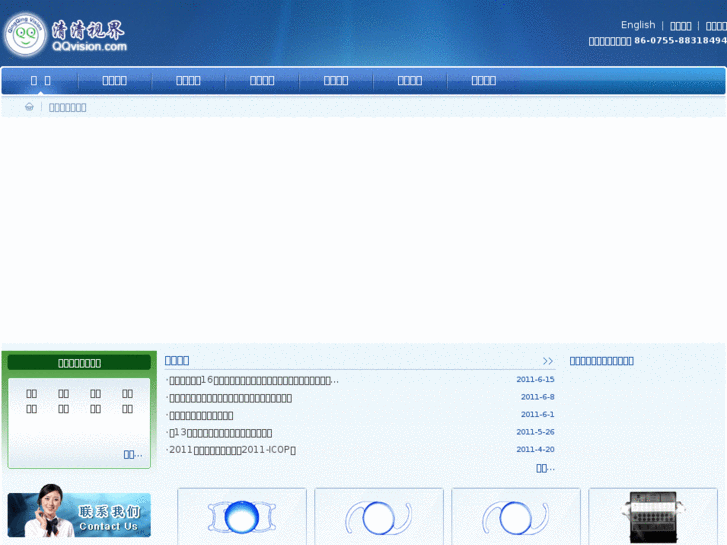Open the news item dated 2011-6-15

click(x=254, y=380)
